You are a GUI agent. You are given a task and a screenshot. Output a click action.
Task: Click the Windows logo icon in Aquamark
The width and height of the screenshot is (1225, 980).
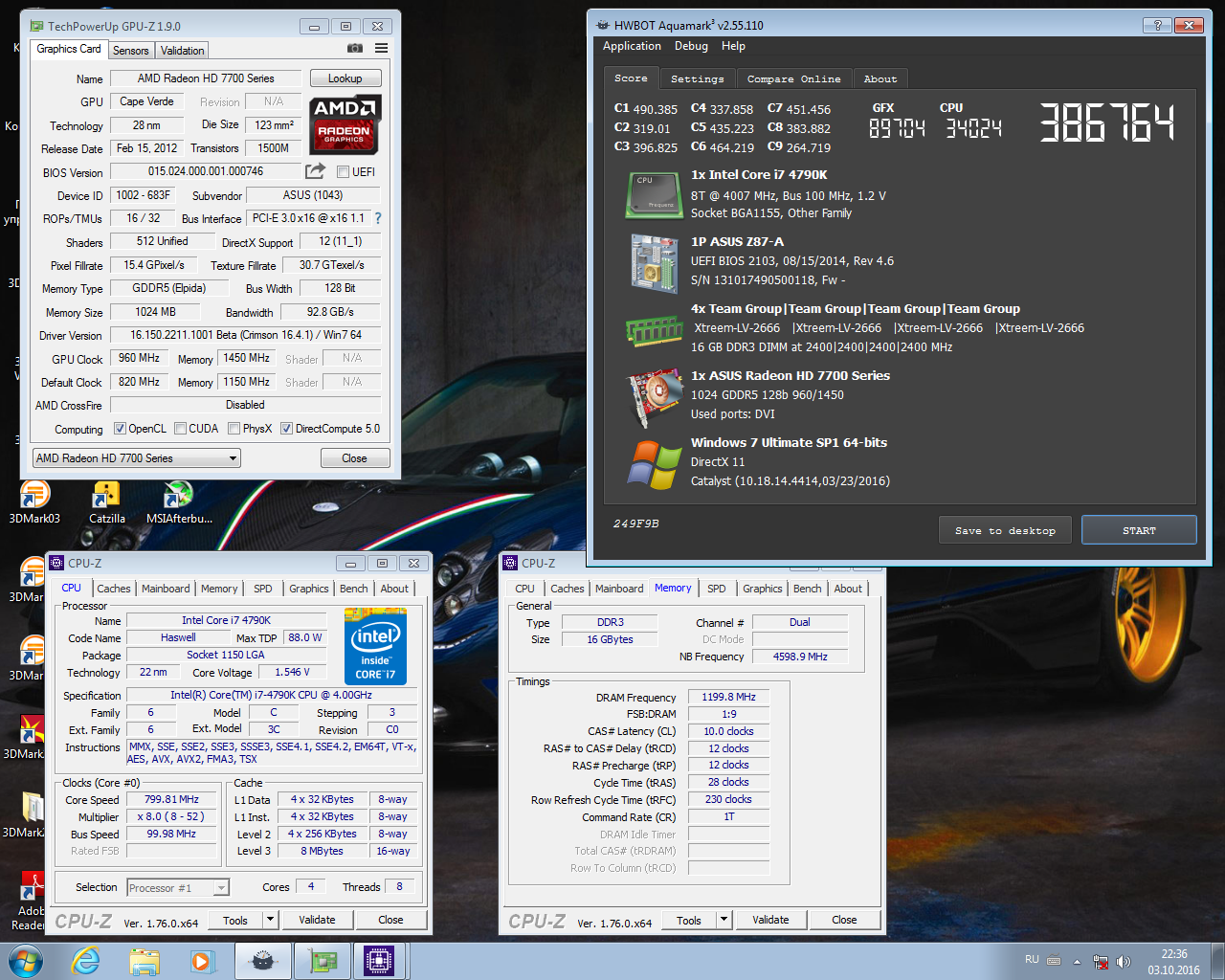pyautogui.click(x=655, y=465)
